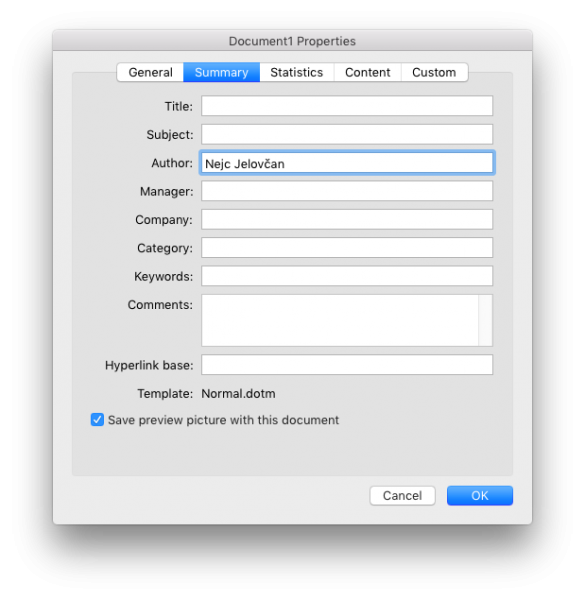Cancel the properties dialog
The width and height of the screenshot is (585, 600).
[402, 496]
